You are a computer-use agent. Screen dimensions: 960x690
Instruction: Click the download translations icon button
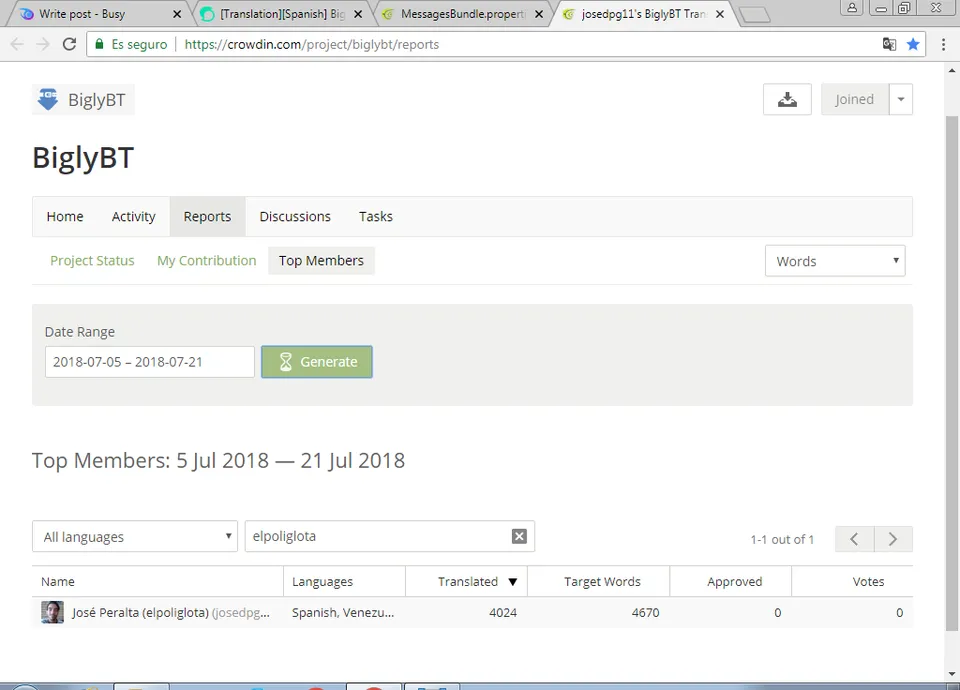(787, 99)
